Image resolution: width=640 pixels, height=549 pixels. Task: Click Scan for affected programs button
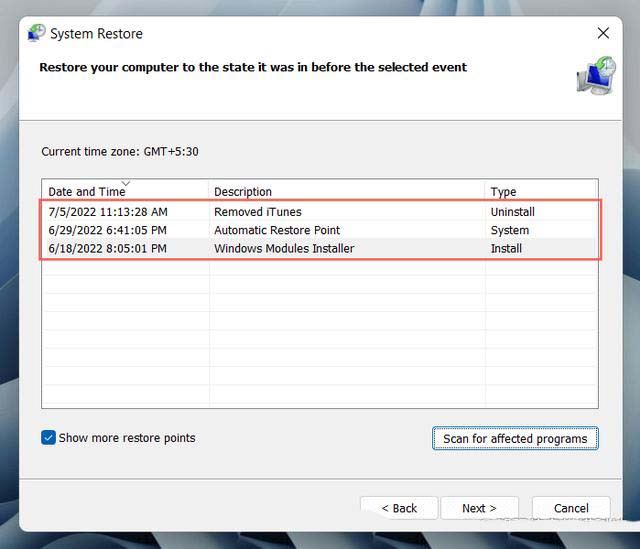tap(515, 439)
